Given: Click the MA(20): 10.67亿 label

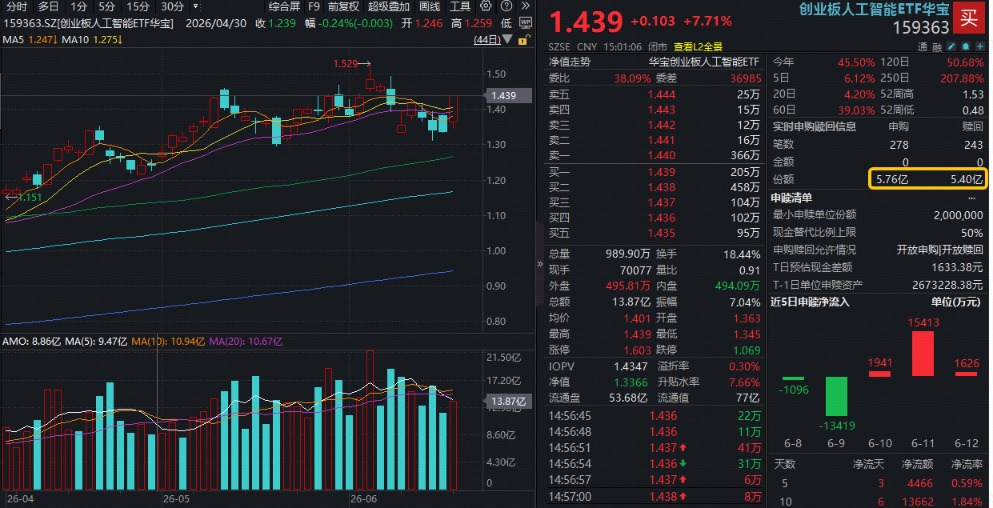Looking at the screenshot, I should (x=246, y=342).
